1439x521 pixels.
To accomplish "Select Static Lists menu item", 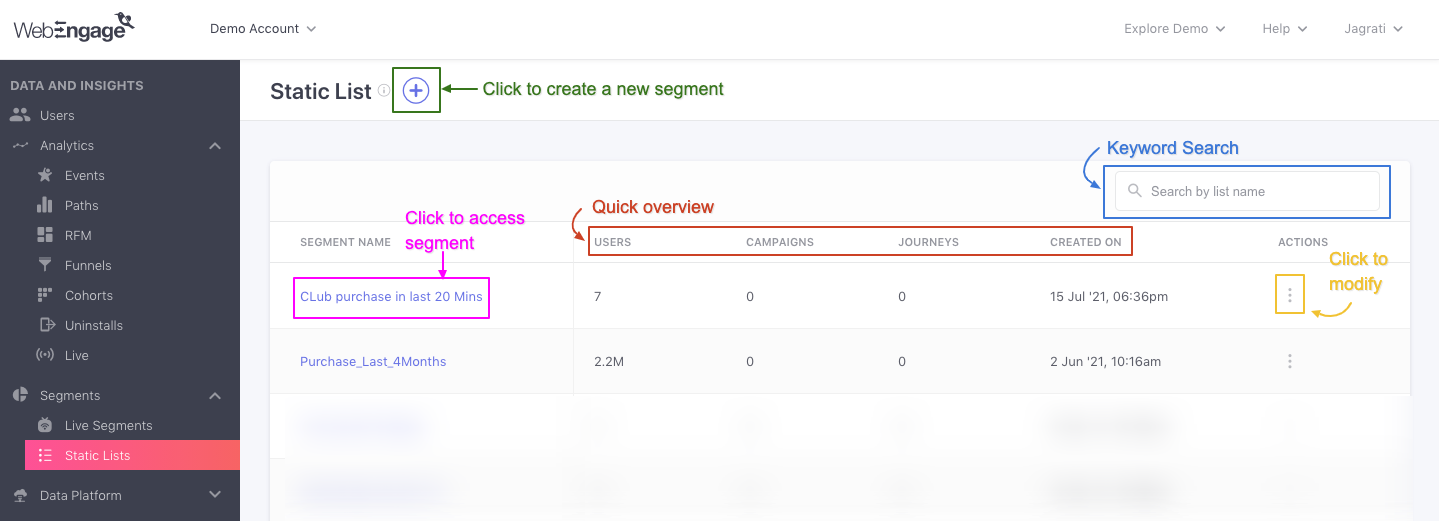I will point(132,455).
